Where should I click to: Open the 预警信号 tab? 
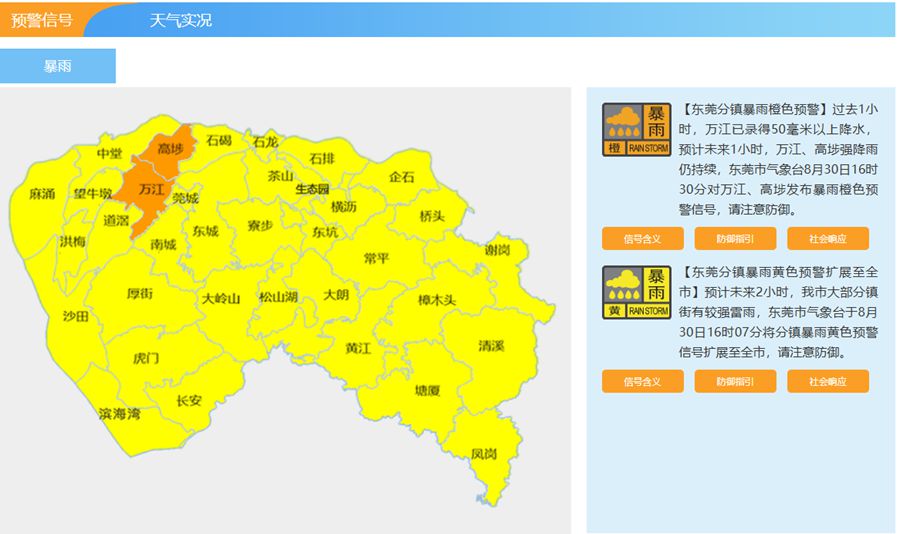[x=41, y=20]
